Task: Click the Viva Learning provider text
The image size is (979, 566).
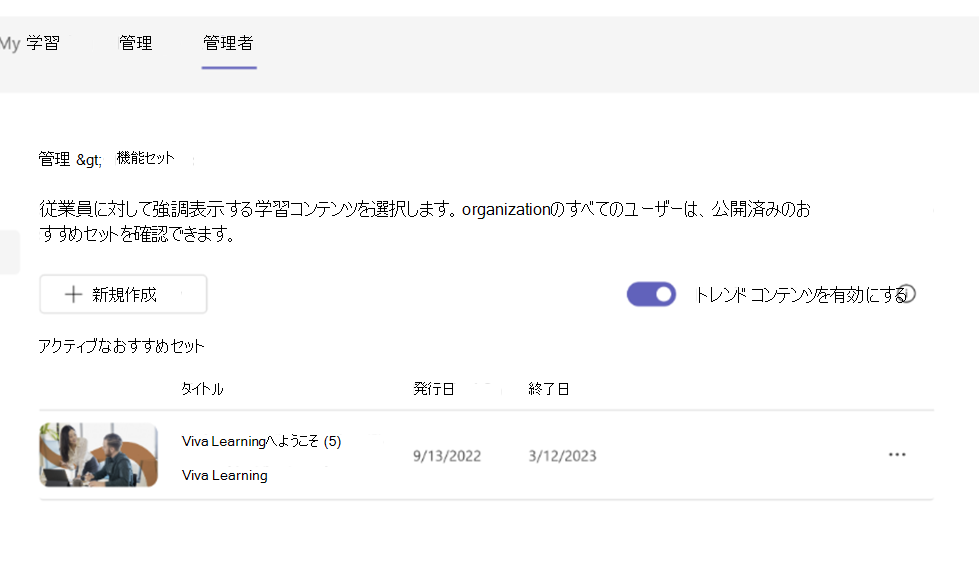Action: click(225, 476)
